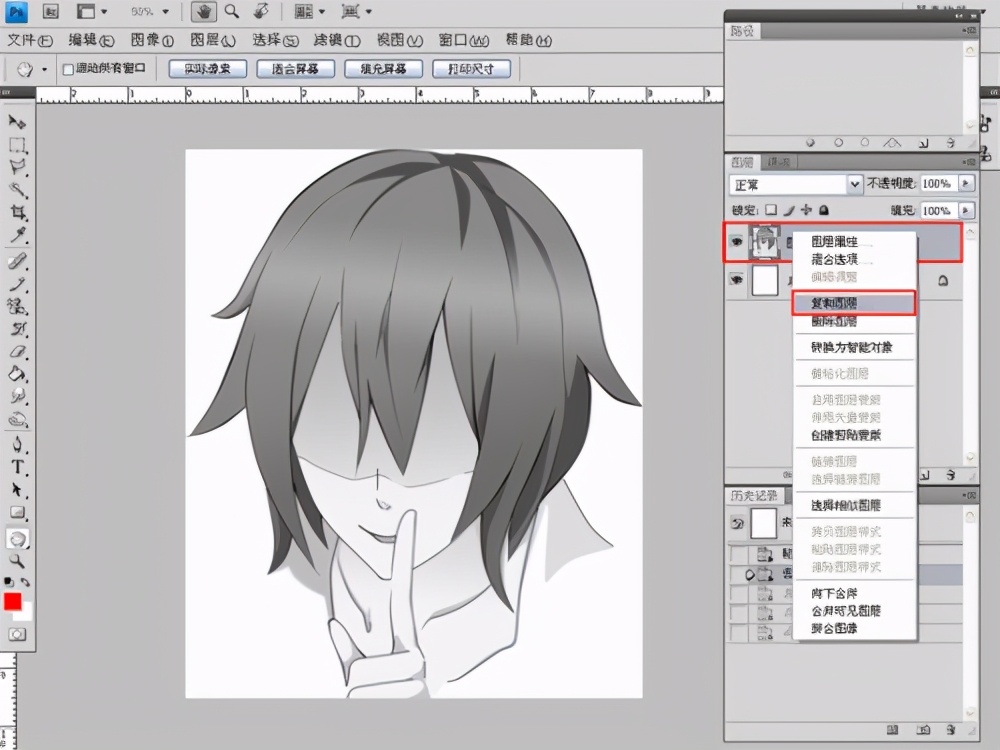Select the Eyedropper tool
This screenshot has height=750, width=1000.
[18, 235]
